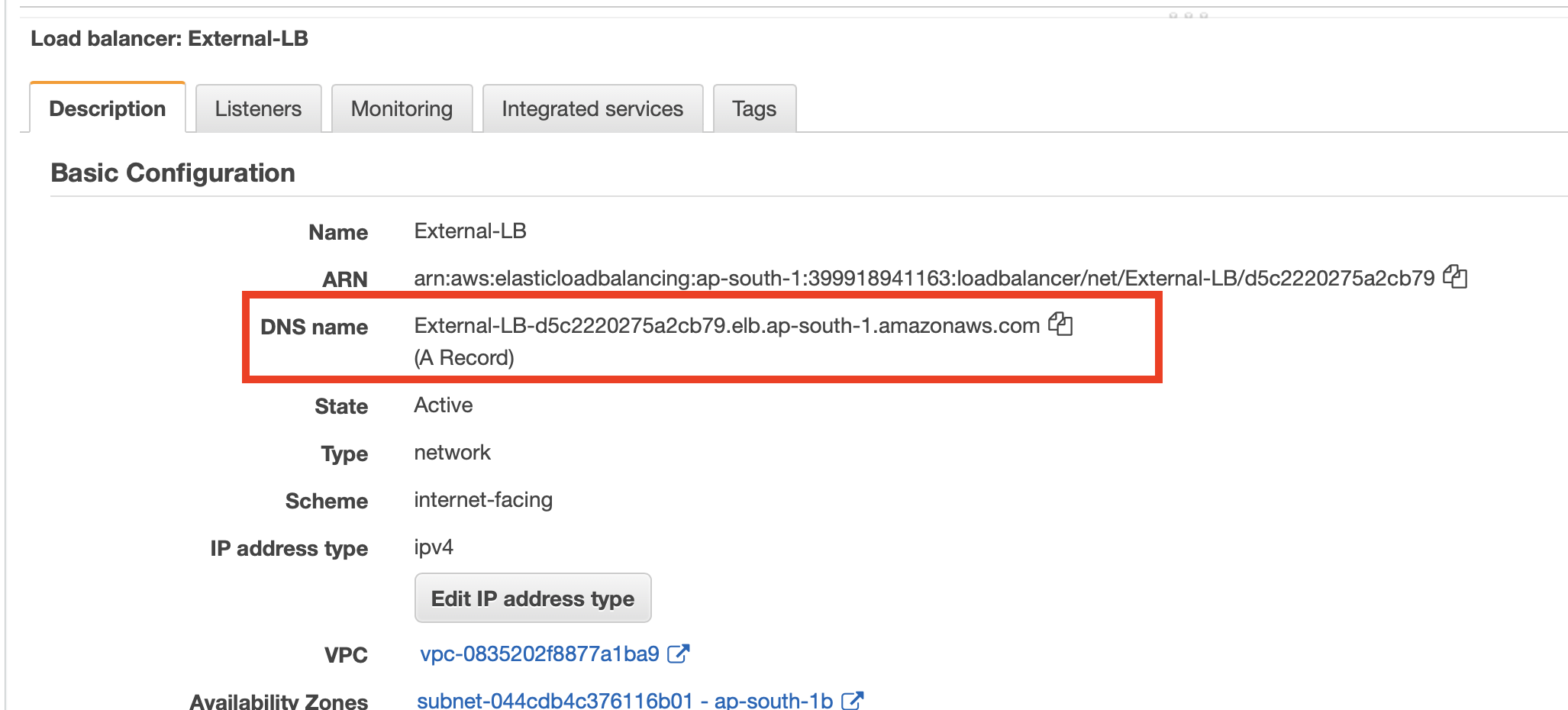1568x710 pixels.
Task: Open the Monitoring tab
Action: pyautogui.click(x=402, y=108)
